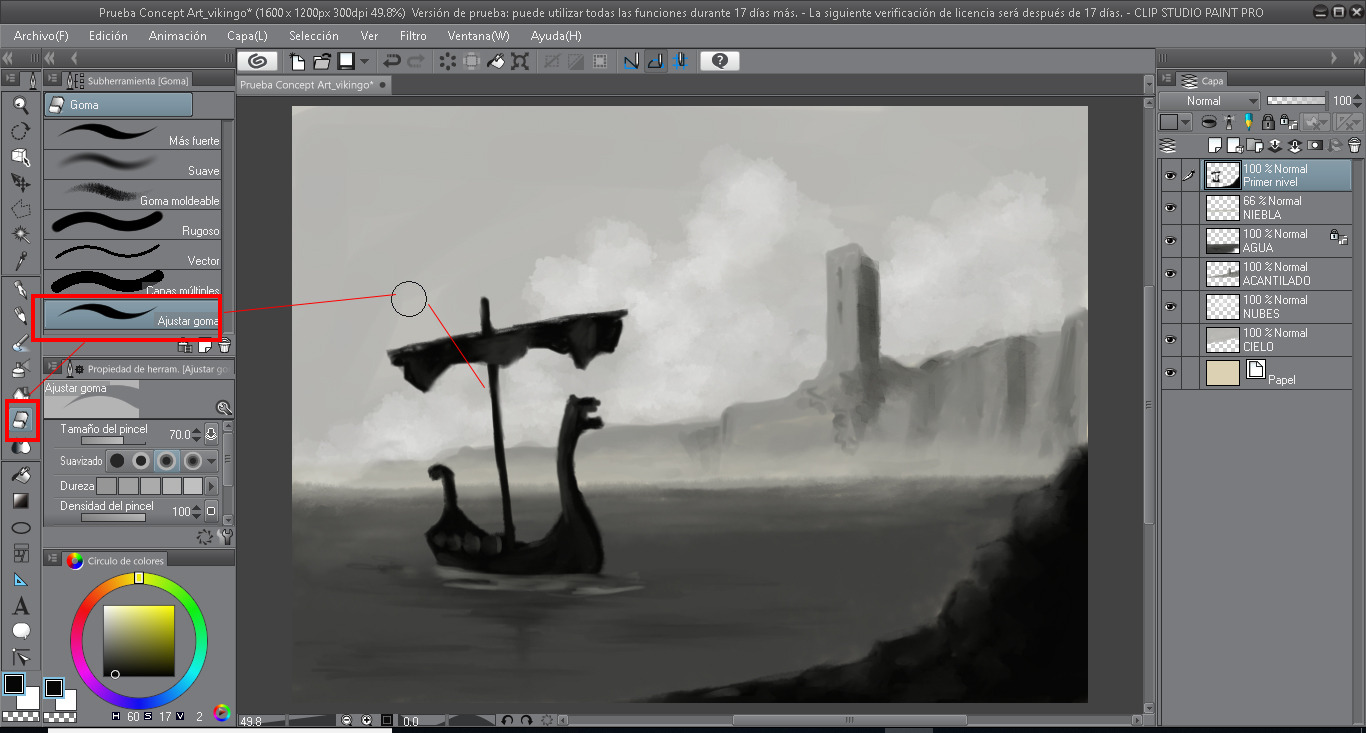The height and width of the screenshot is (733, 1366).
Task: Select the Primer nivel layer thumbnail
Action: (1222, 176)
